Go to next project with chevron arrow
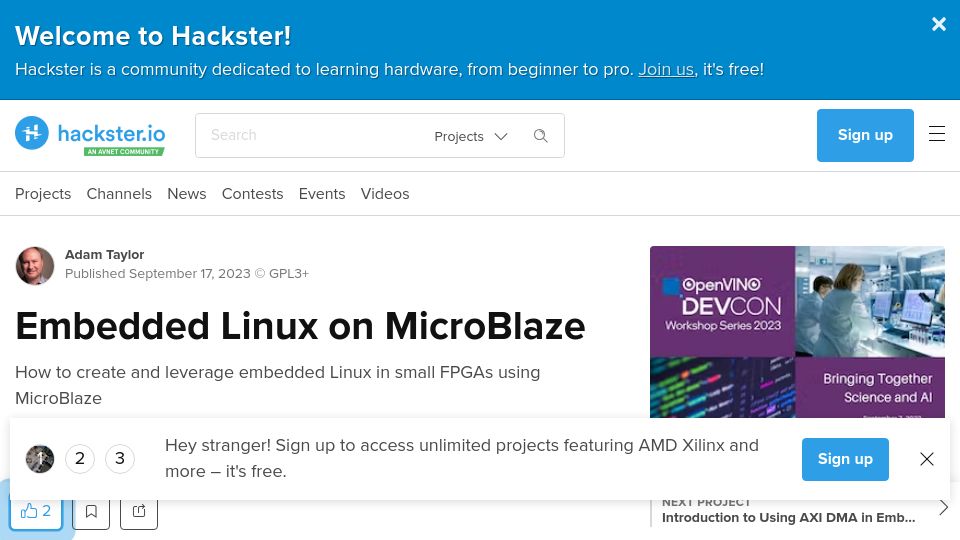 (943, 508)
